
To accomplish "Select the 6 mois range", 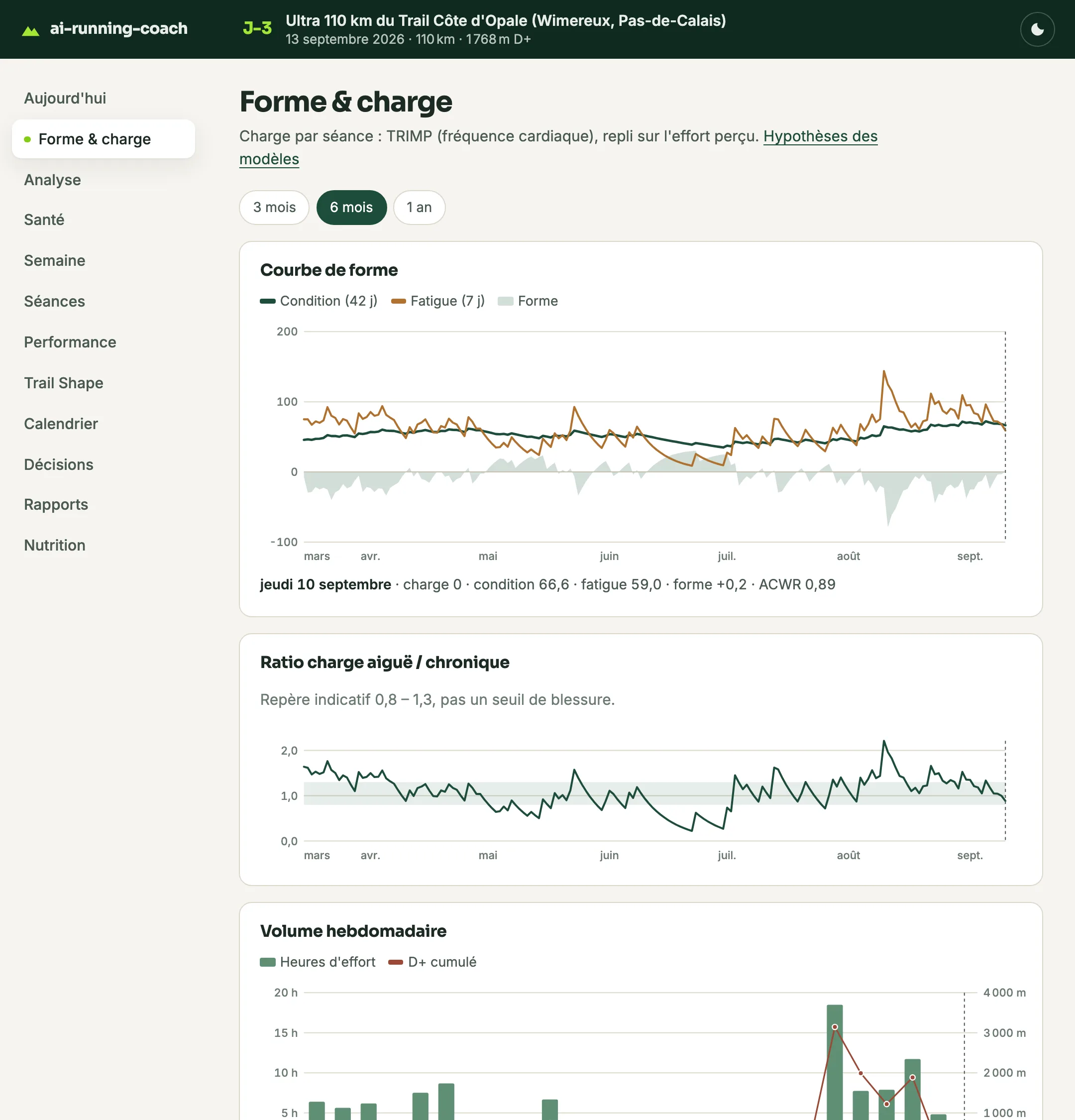I will (351, 208).
